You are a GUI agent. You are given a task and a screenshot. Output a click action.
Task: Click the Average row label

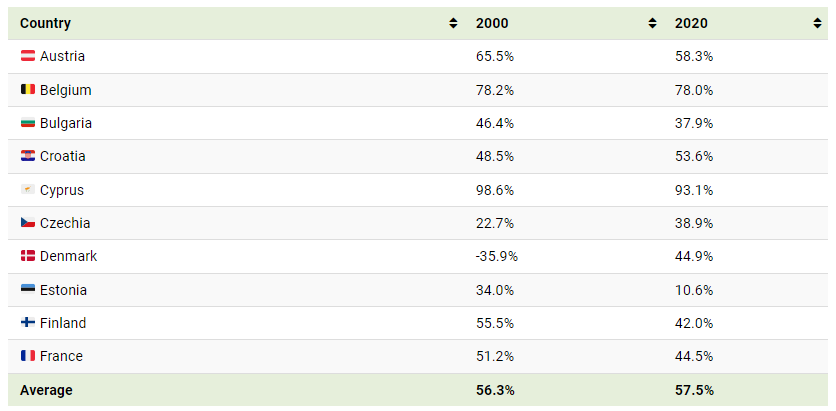coord(46,390)
